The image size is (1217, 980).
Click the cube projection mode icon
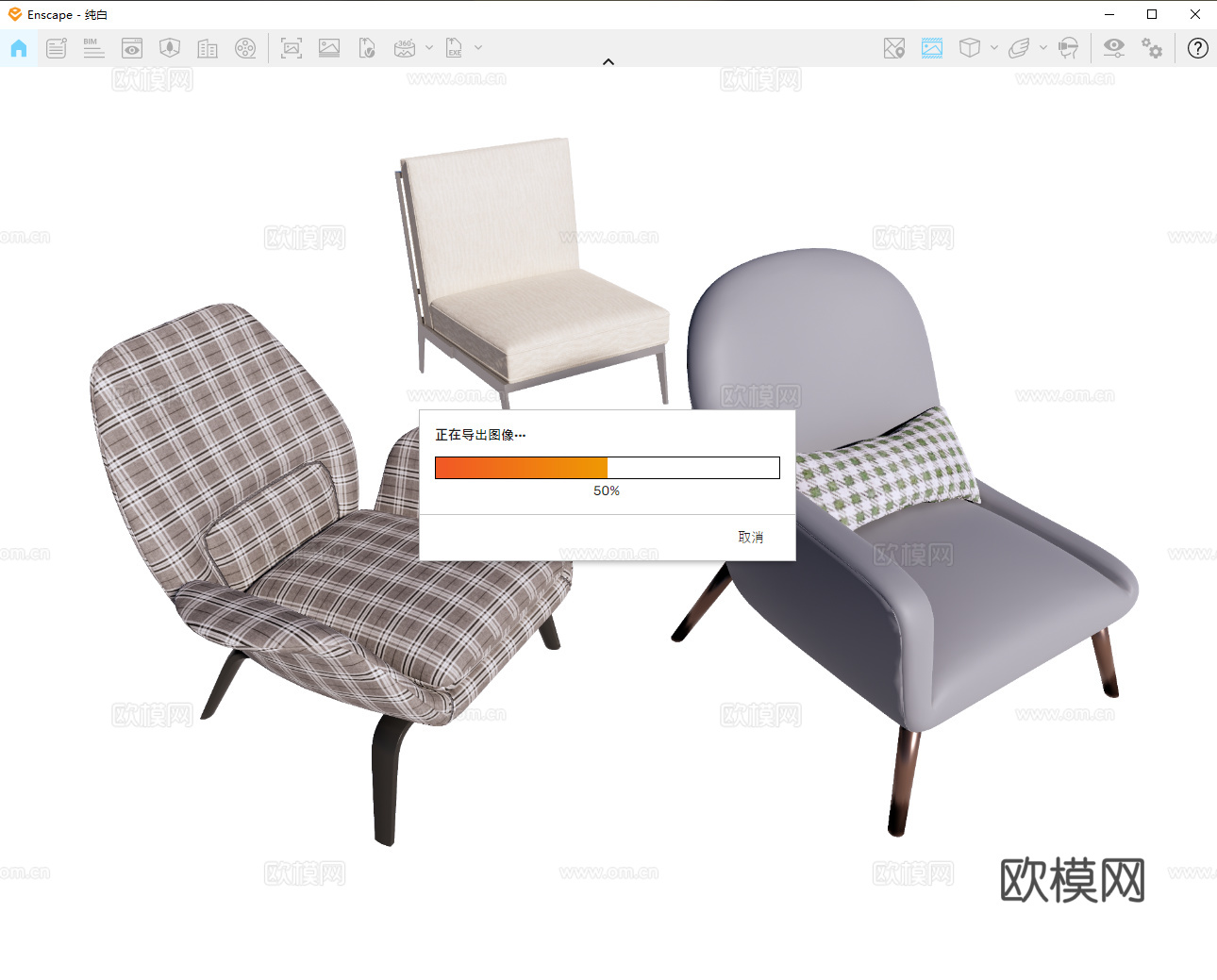tap(970, 48)
